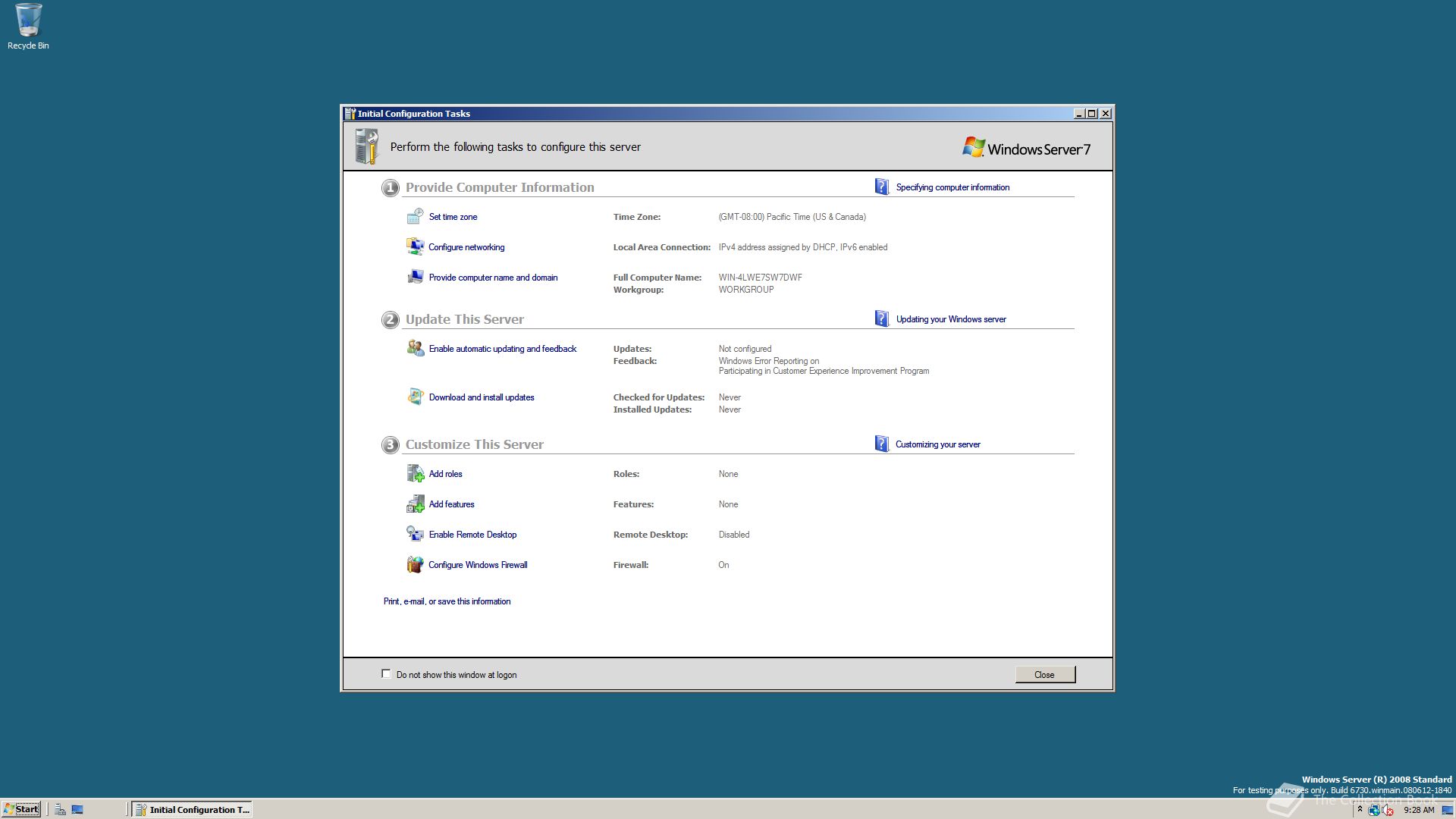Click the 'WORKGROUP' value
This screenshot has width=1456, height=819.
coord(746,290)
